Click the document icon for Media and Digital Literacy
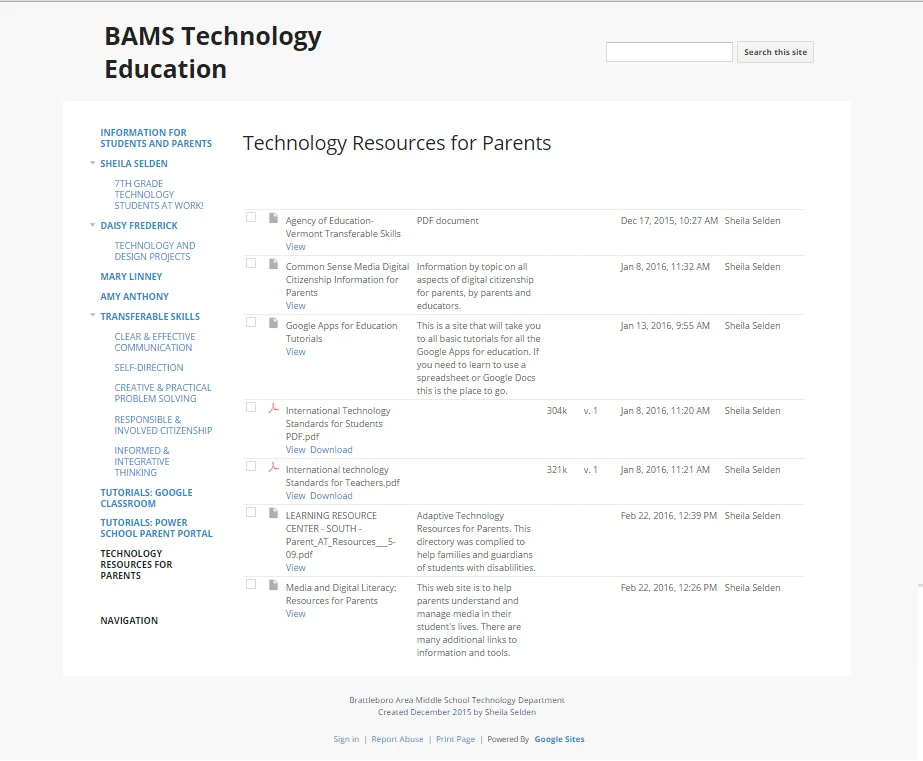 [272, 584]
